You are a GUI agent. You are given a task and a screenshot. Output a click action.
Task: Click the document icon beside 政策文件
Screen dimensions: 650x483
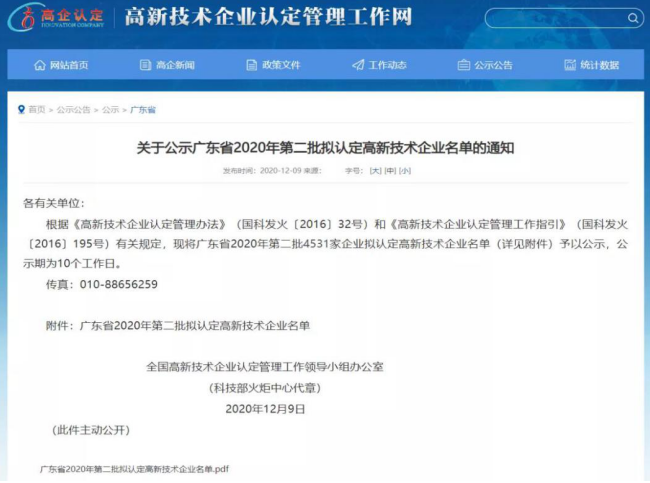[252, 65]
